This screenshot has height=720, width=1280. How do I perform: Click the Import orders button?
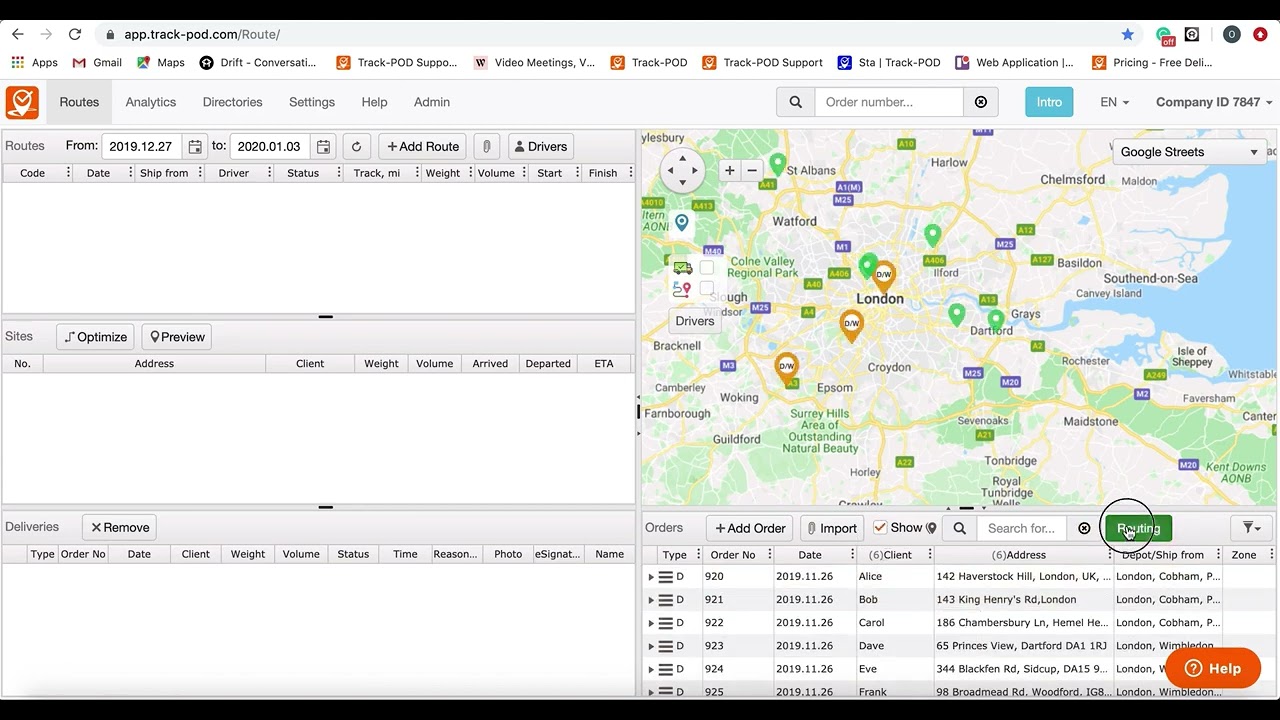[831, 528]
